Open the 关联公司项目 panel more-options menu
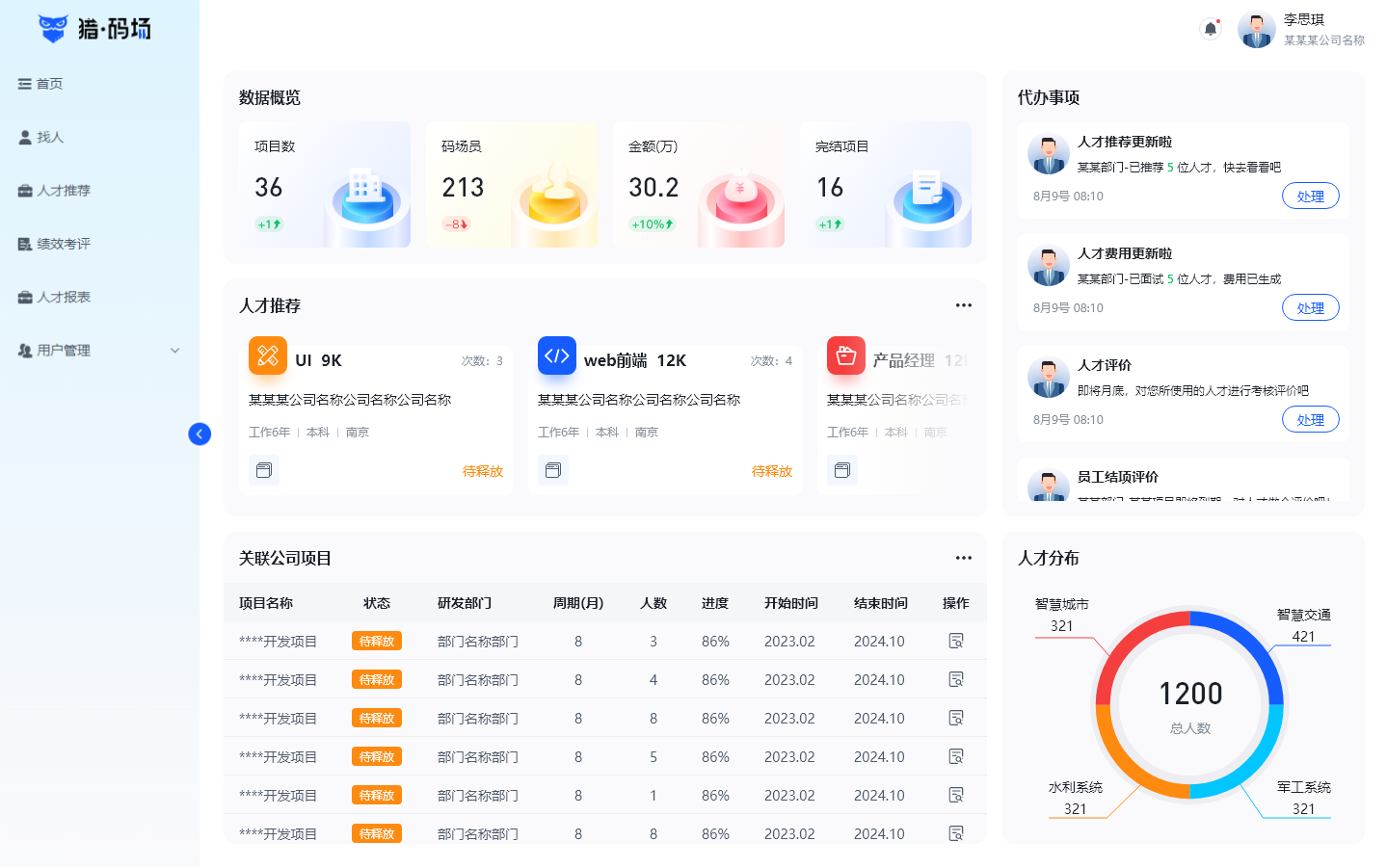 (963, 558)
